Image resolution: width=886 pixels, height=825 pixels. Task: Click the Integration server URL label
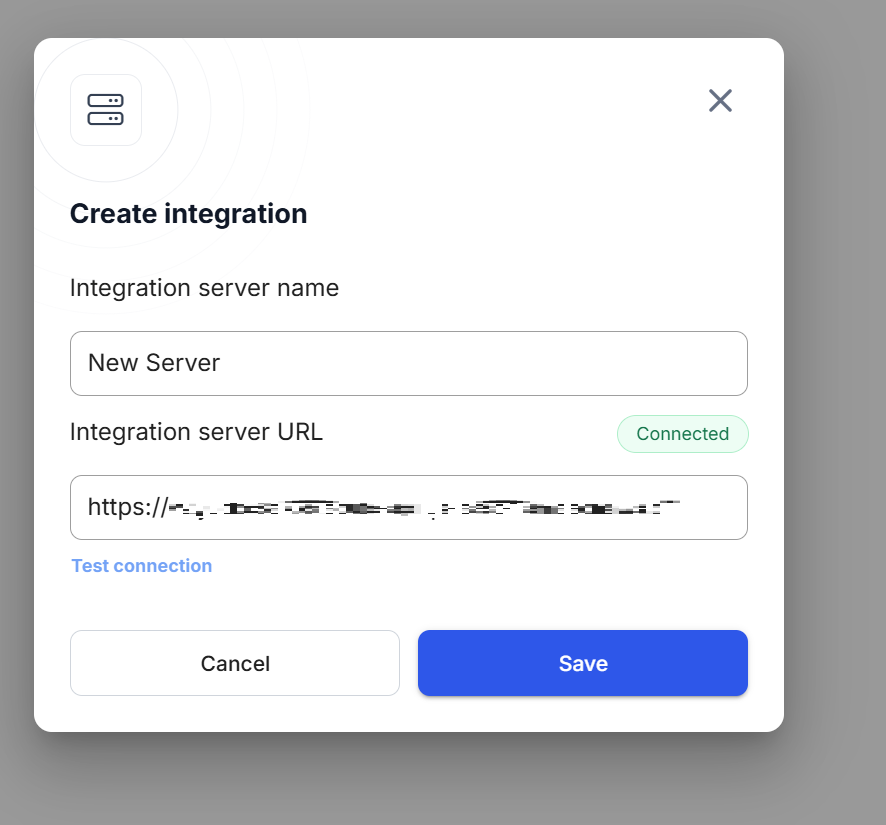click(196, 432)
